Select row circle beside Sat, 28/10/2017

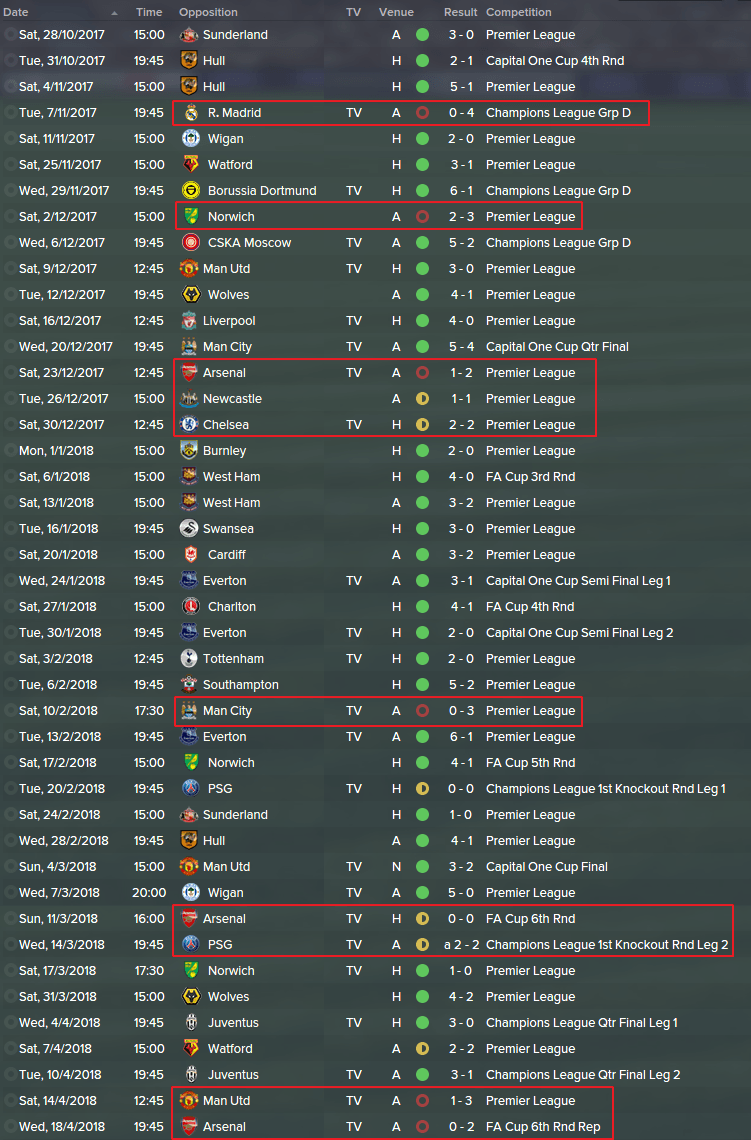click(9, 35)
